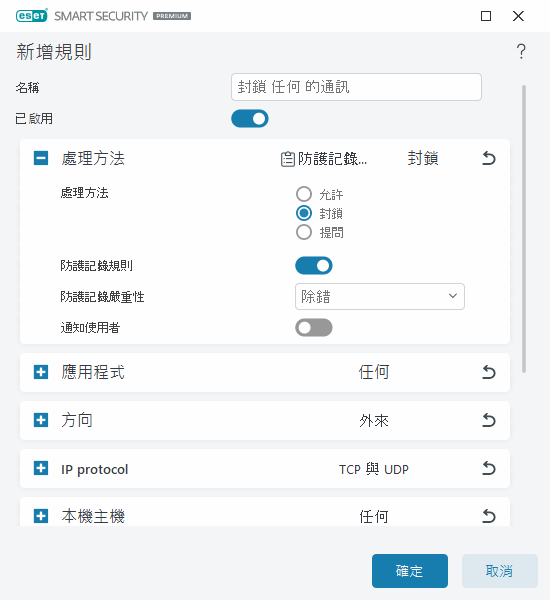Image resolution: width=550 pixels, height=600 pixels.
Task: Open help via the question mark icon
Action: pyautogui.click(x=521, y=51)
